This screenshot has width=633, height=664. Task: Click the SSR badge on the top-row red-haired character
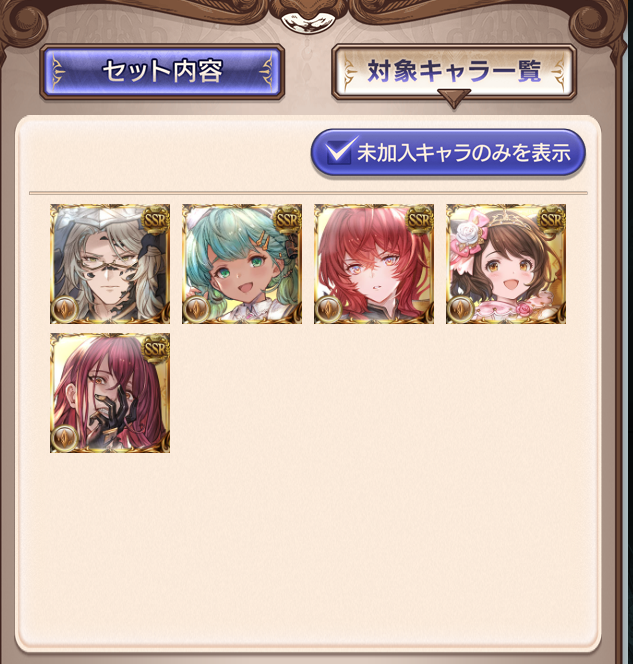419,219
